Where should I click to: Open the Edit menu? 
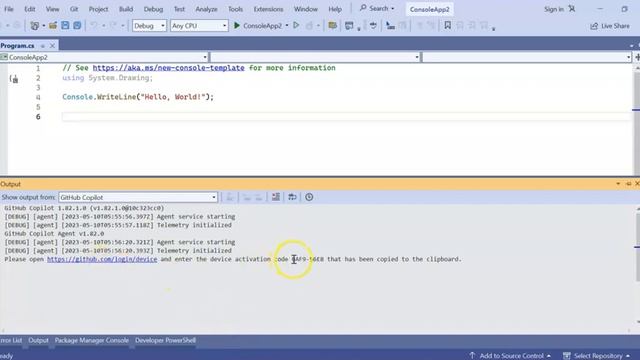[x=29, y=9]
